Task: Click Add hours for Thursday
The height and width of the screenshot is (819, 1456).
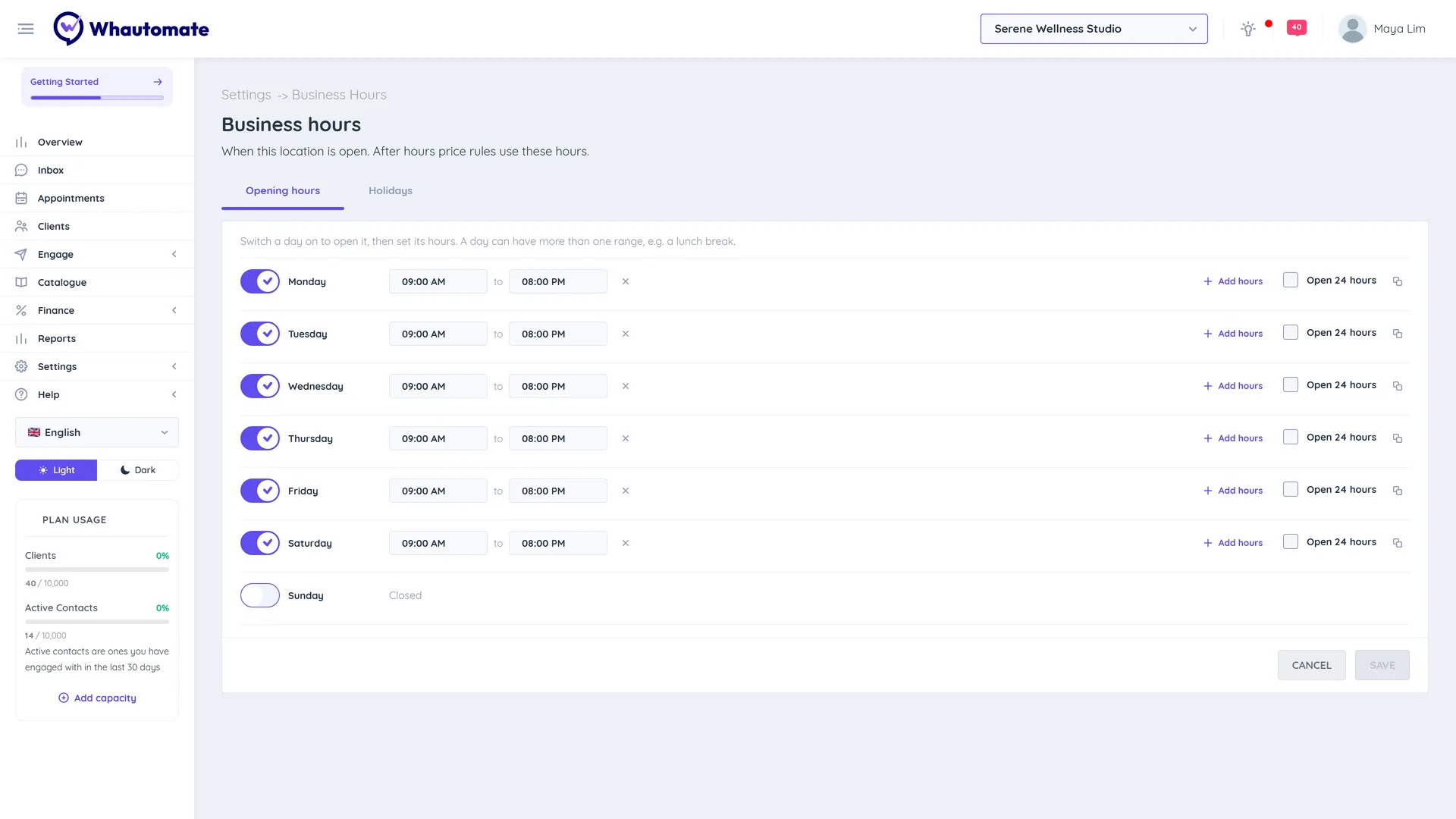Action: [x=1233, y=438]
